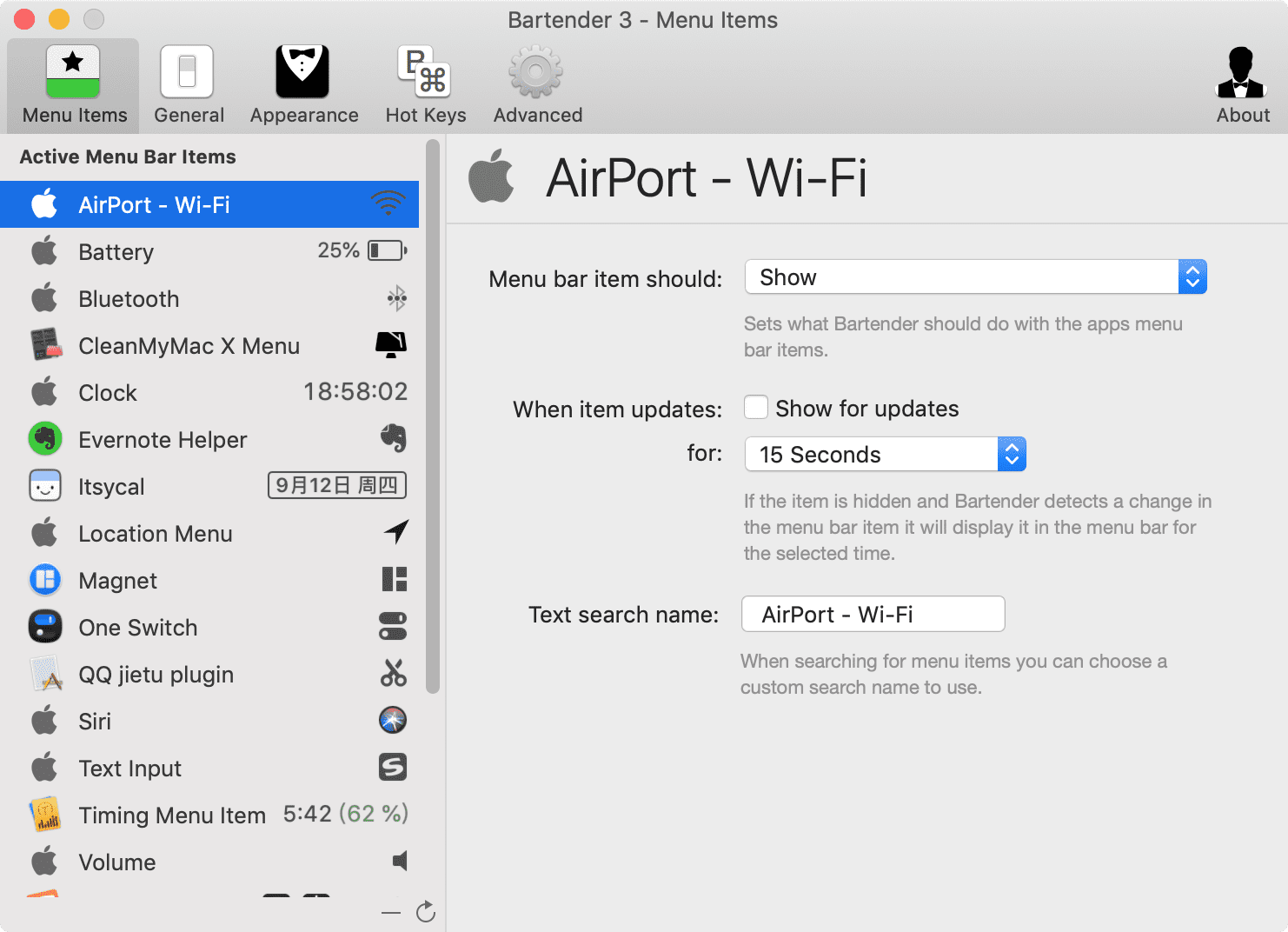Click the Timing app icon

tap(45, 815)
